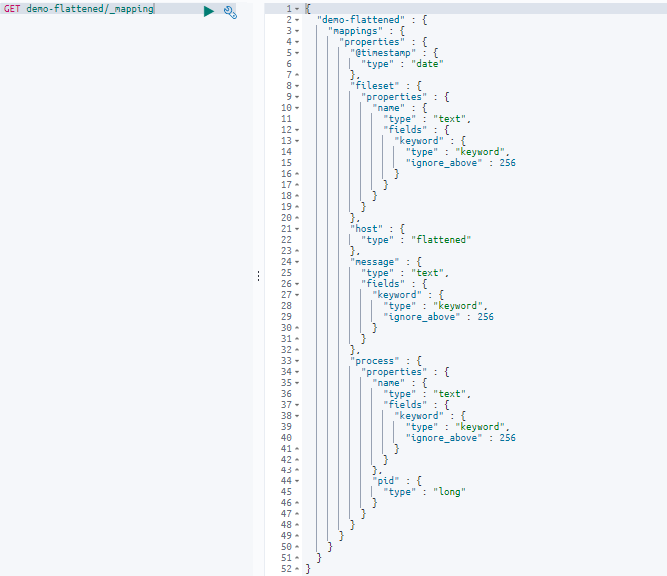
Task: Click the fold-end arrow at line 43
Action: [297, 470]
